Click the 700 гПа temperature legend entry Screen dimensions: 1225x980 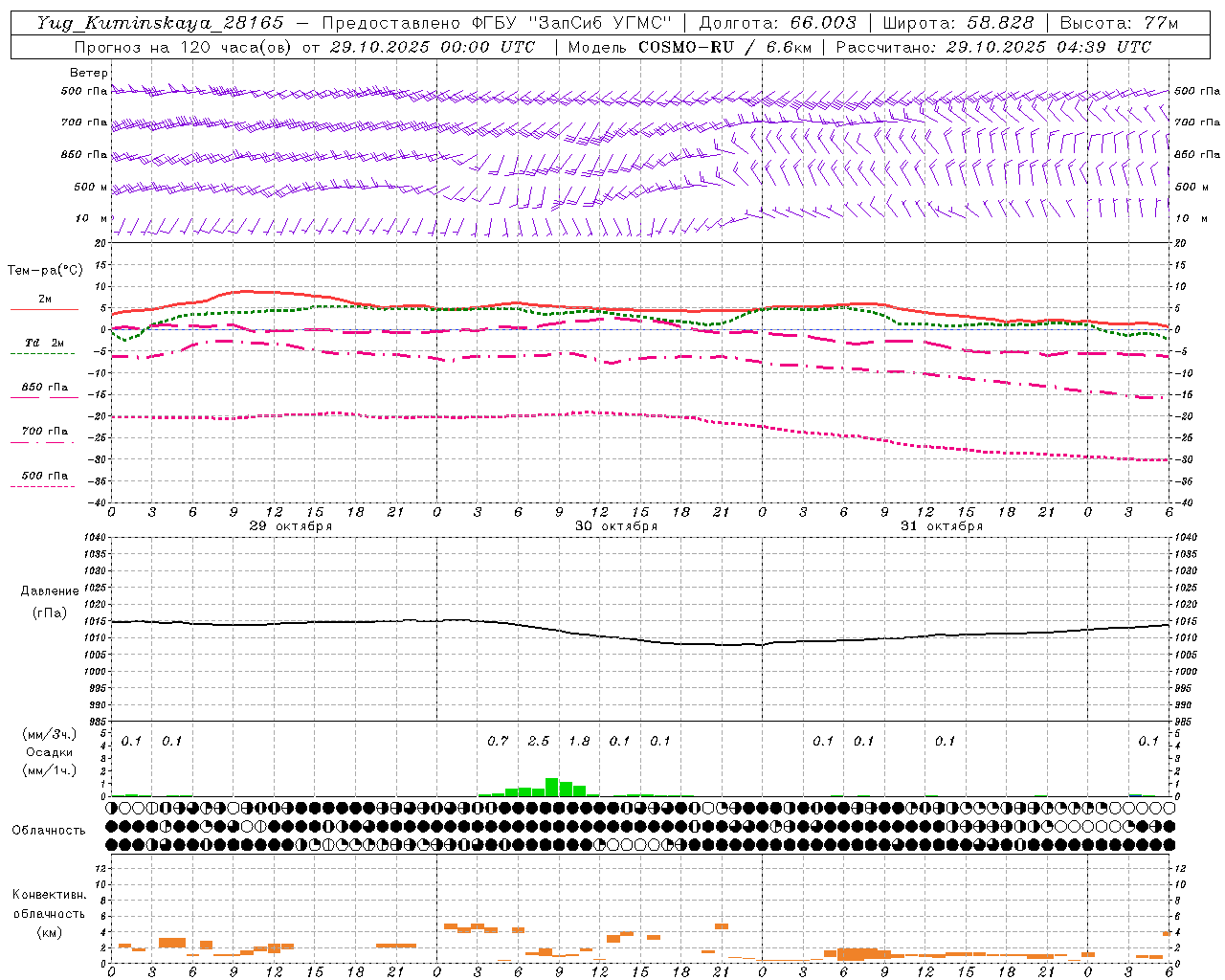(x=44, y=431)
